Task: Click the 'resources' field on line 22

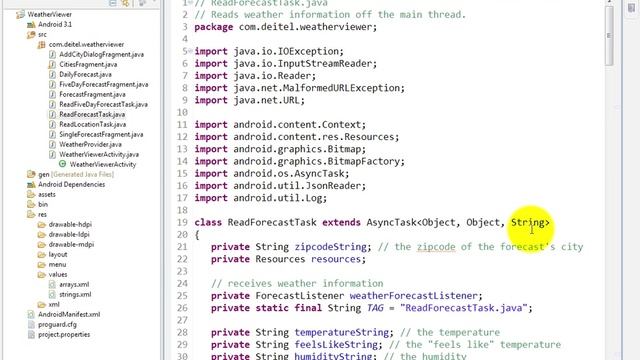Action: click(336, 259)
